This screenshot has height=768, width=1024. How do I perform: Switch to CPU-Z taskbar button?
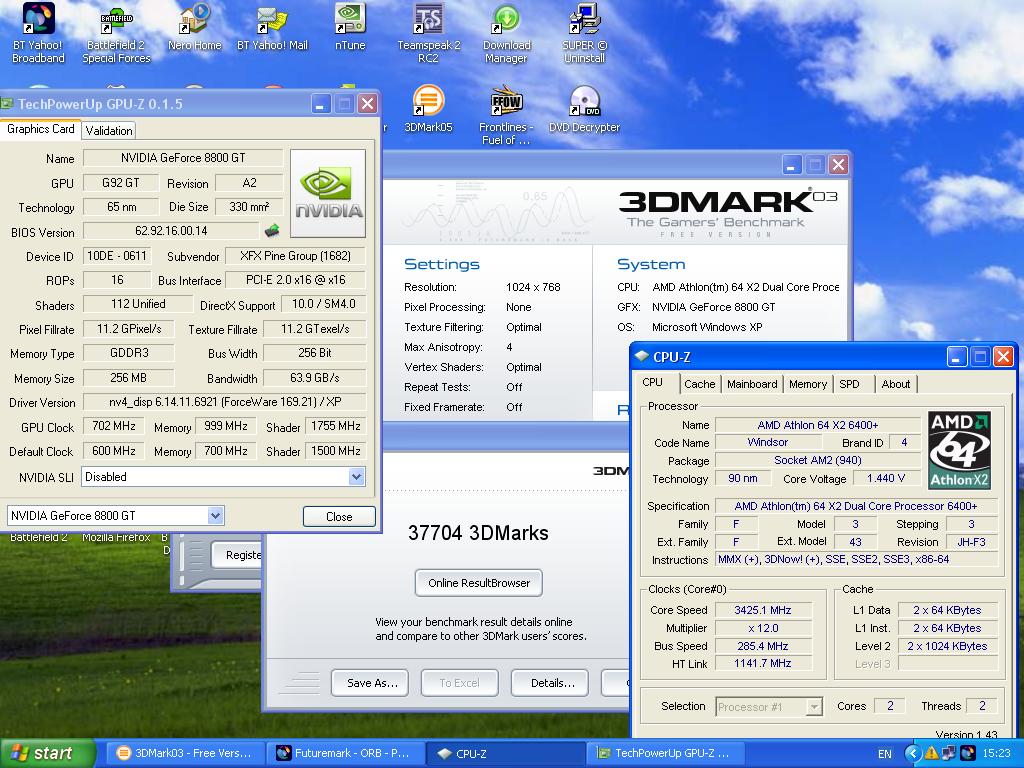tap(505, 753)
